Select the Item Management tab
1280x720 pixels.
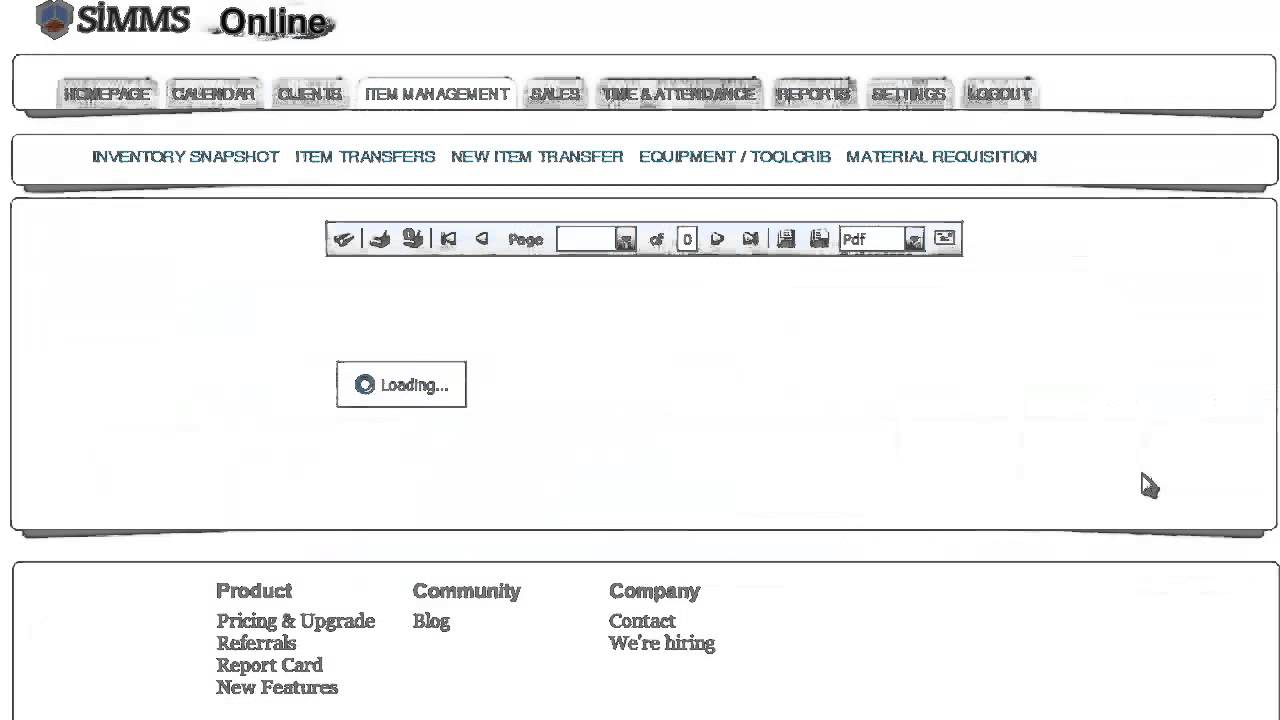coord(437,94)
